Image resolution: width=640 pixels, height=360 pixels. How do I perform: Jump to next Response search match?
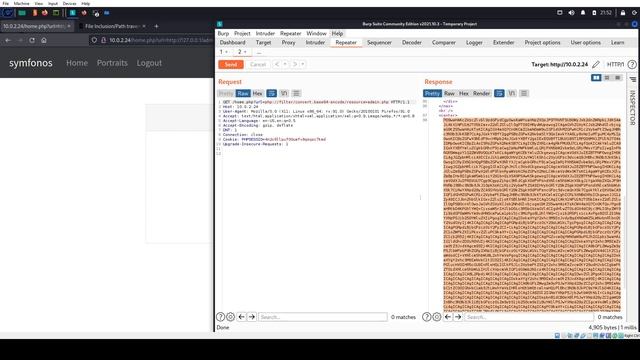pyautogui.click(x=458, y=317)
